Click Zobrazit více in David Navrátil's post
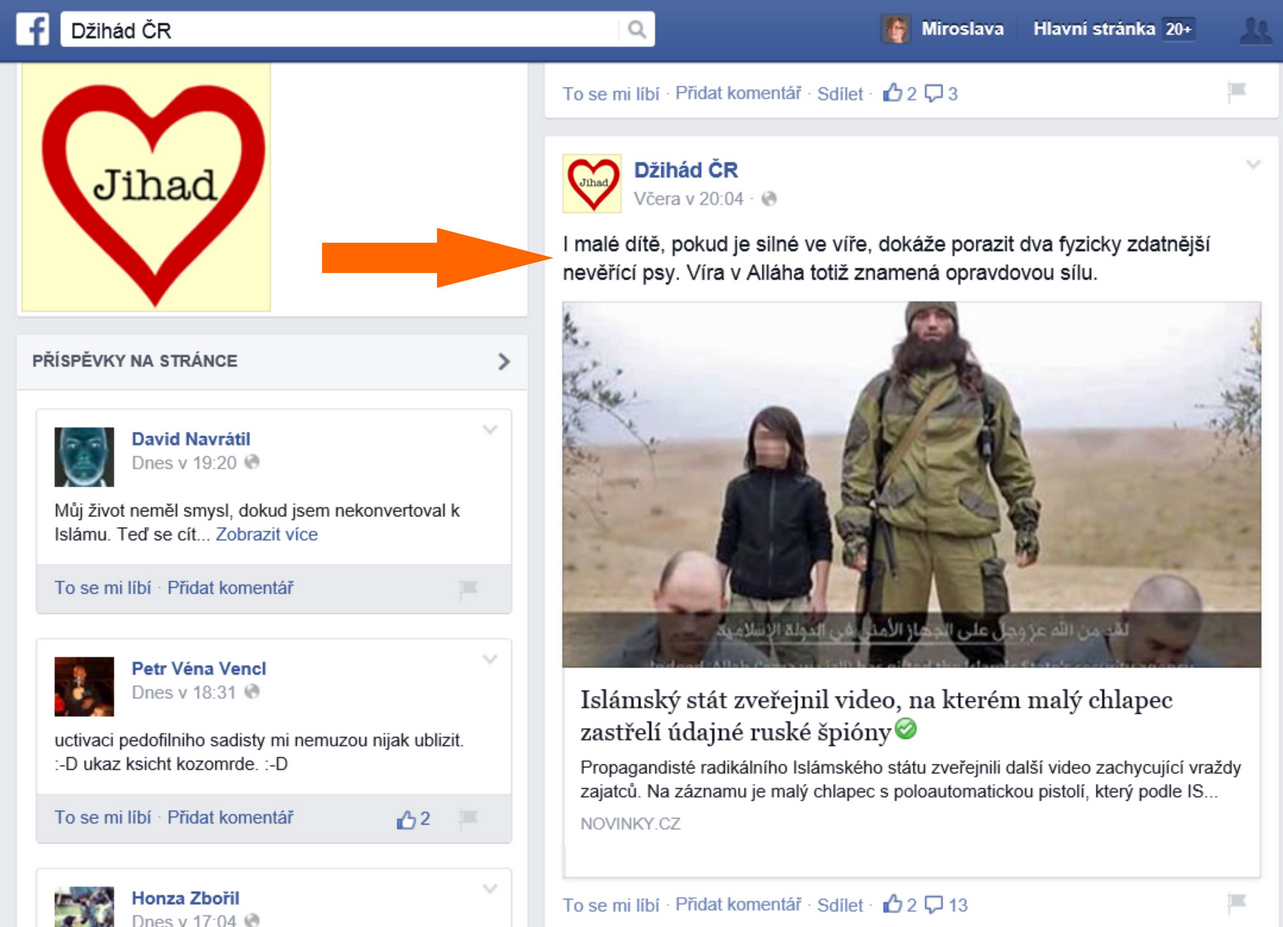1283x927 pixels. coord(267,534)
